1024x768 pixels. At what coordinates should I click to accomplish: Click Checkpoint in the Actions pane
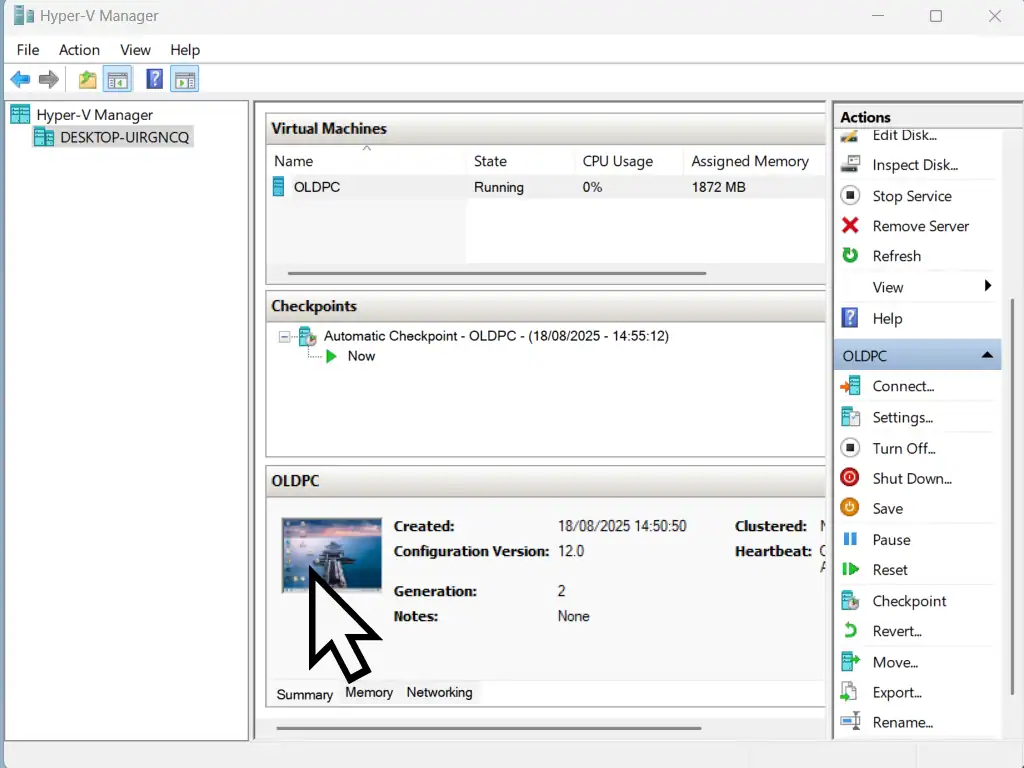(909, 601)
